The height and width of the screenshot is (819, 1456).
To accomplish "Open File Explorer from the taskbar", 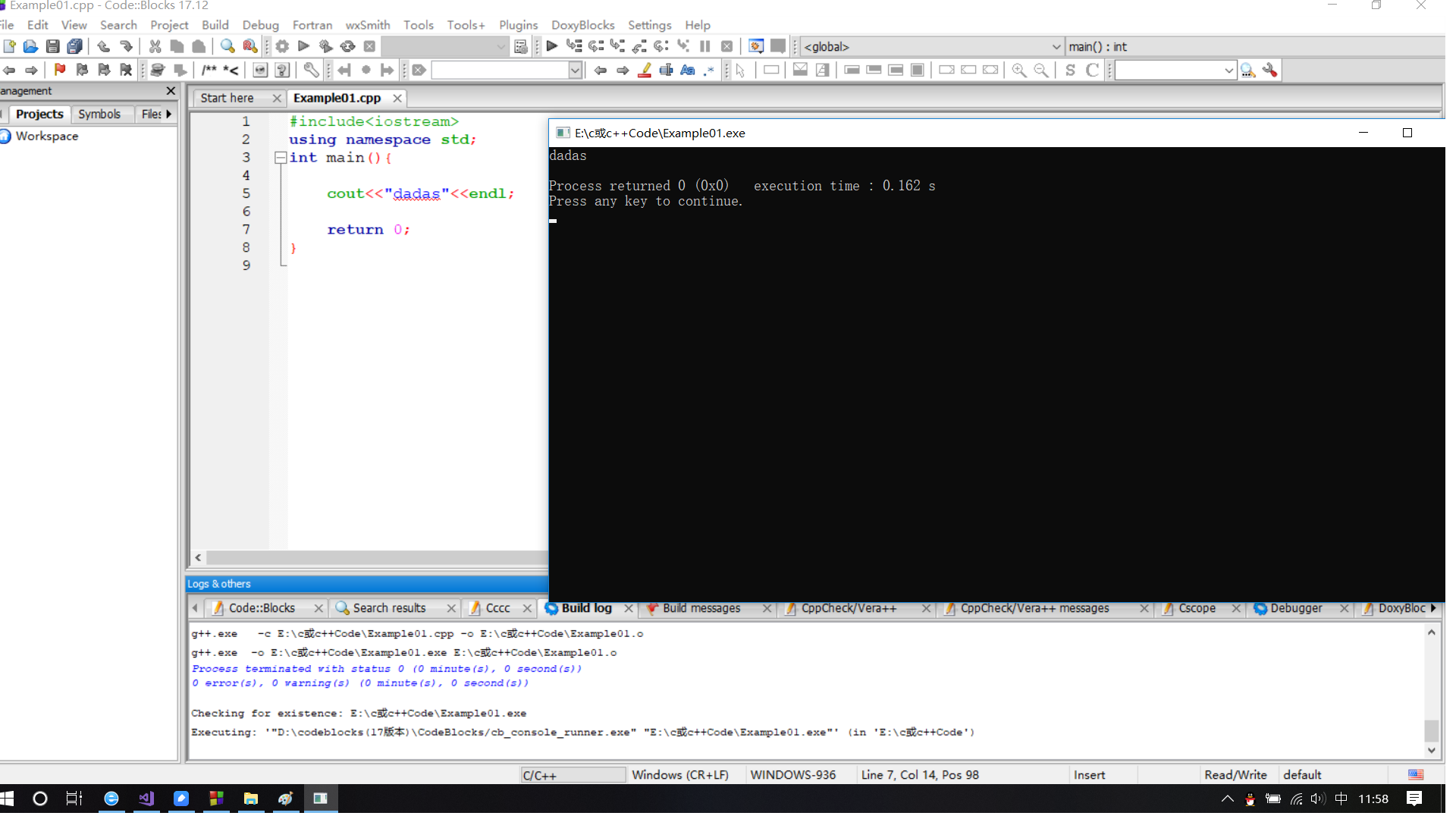I will pos(250,799).
